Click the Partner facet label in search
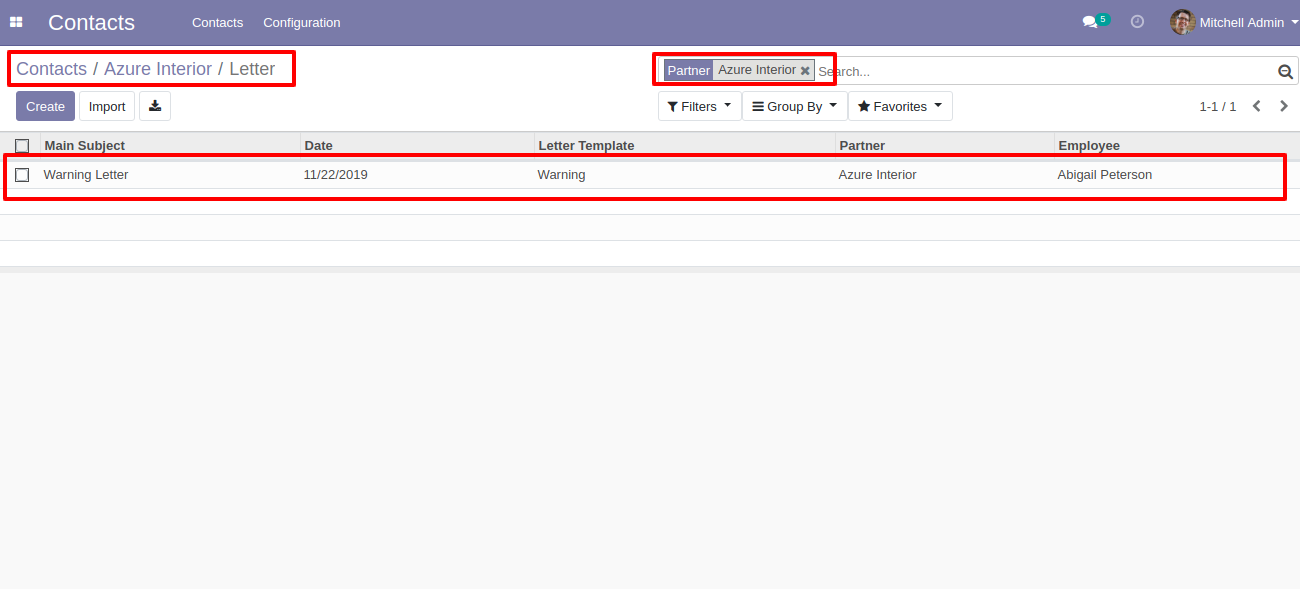The width and height of the screenshot is (1300, 589). (x=688, y=71)
